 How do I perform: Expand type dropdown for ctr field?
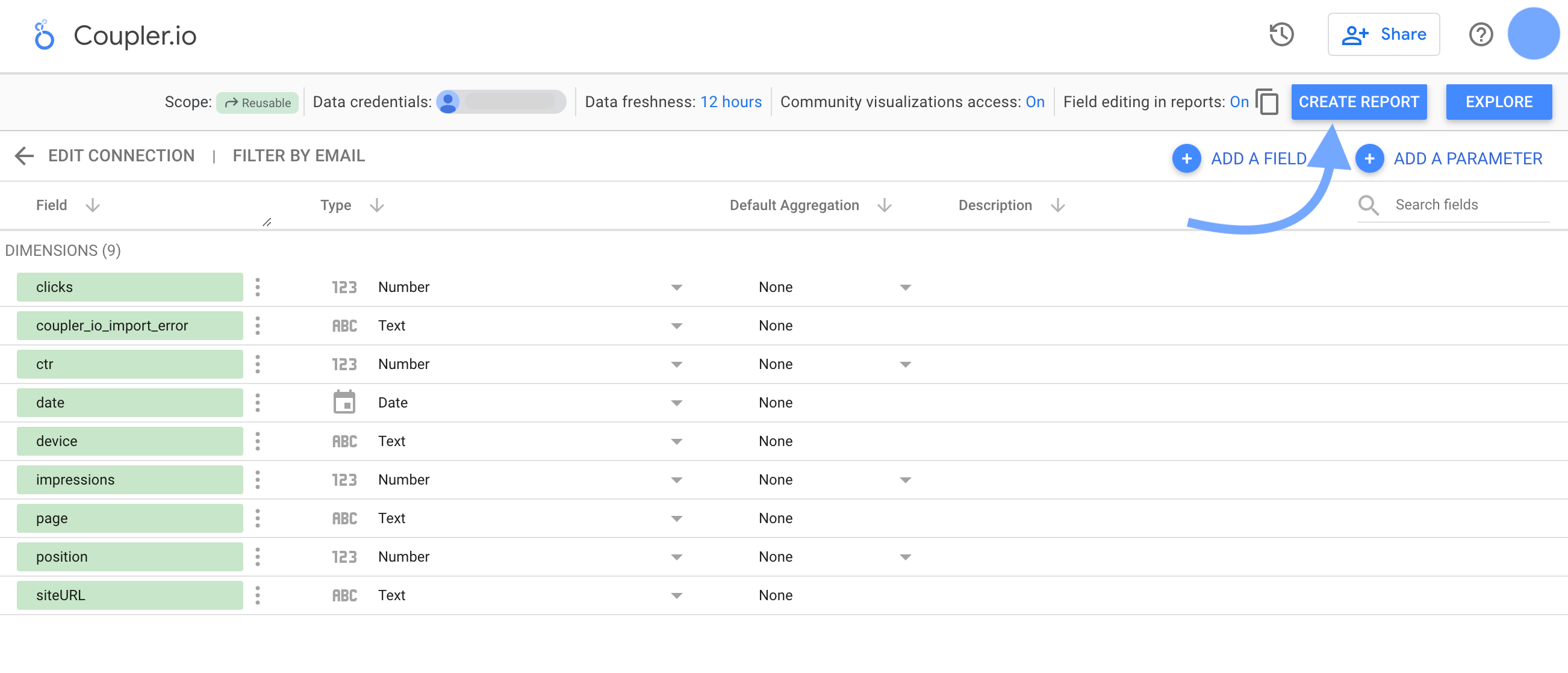pyautogui.click(x=676, y=365)
